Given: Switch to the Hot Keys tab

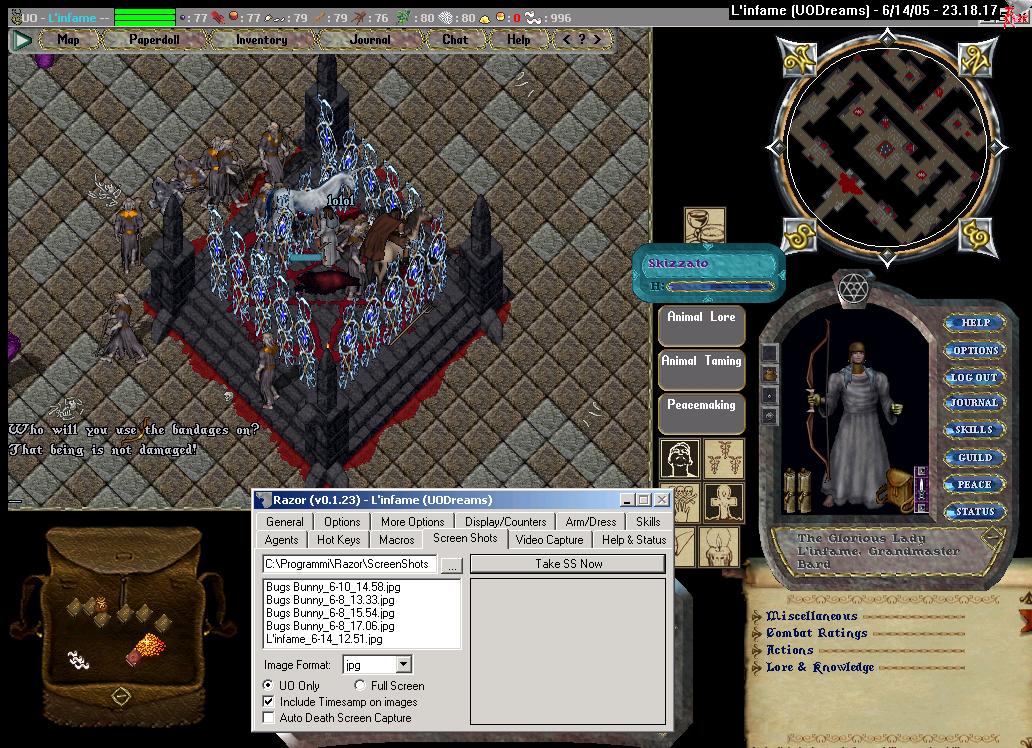Looking at the screenshot, I should pyautogui.click(x=338, y=539).
